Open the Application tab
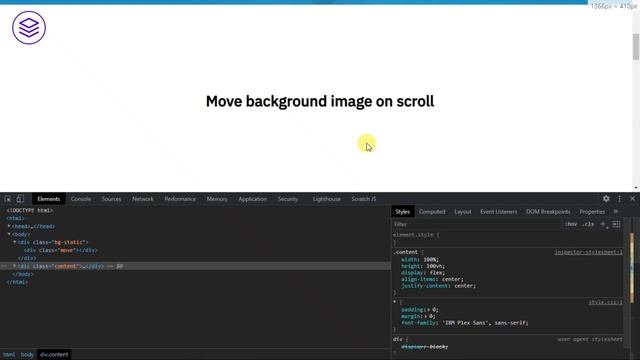The height and width of the screenshot is (360, 640). [253, 199]
